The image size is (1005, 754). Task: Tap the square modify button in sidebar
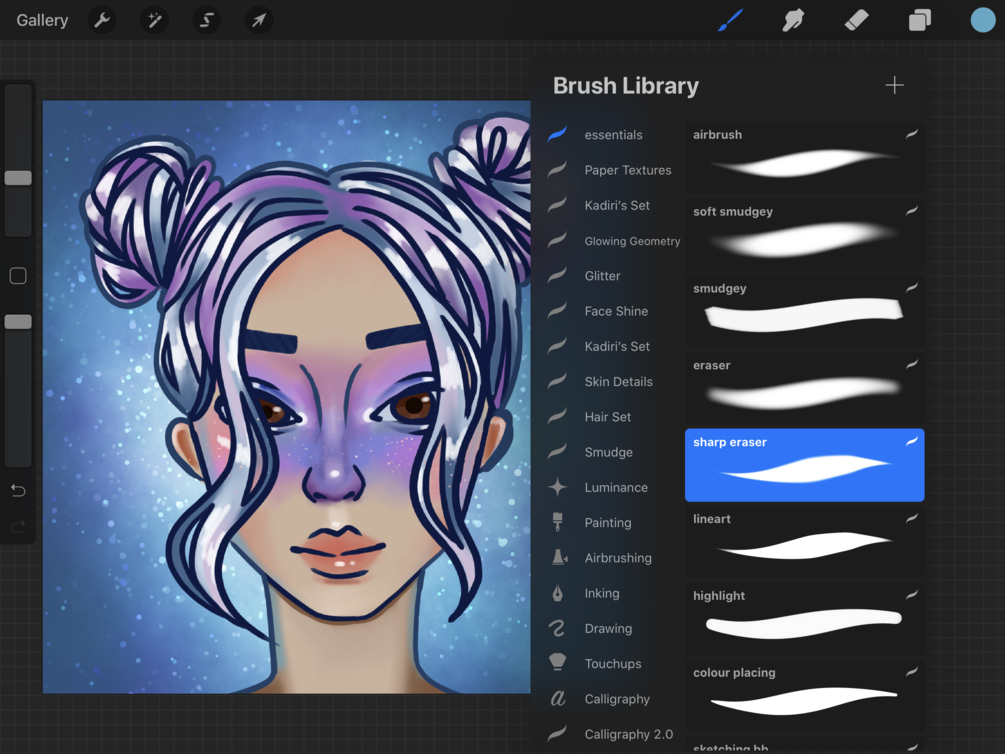(18, 276)
